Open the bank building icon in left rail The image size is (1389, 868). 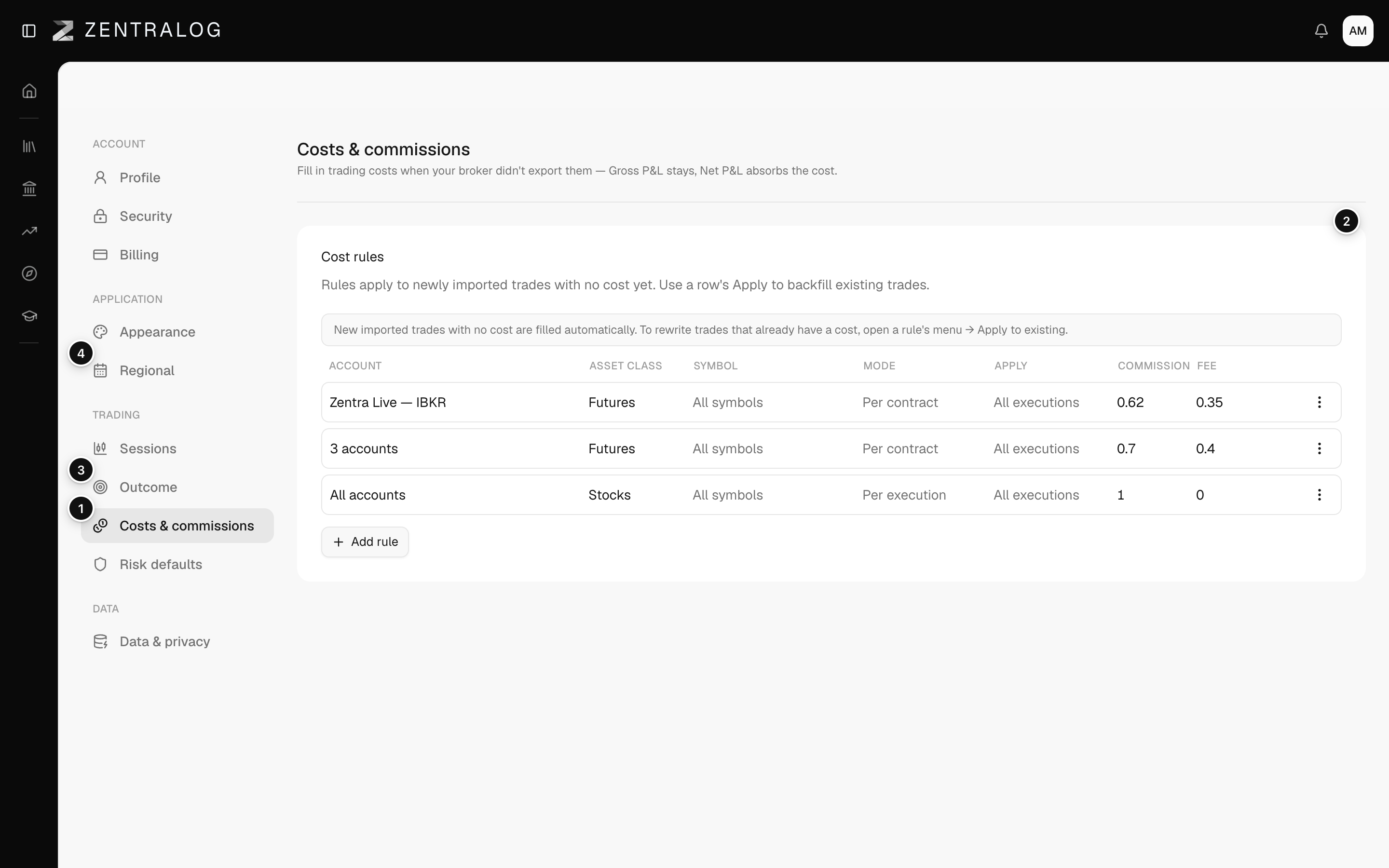[x=29, y=188]
